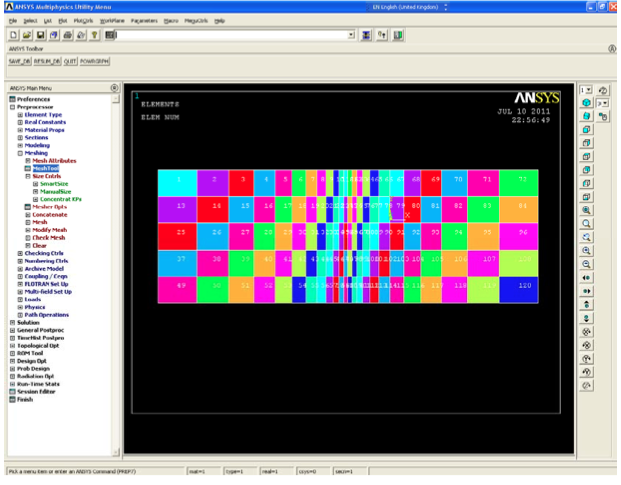The height and width of the screenshot is (485, 621).
Task: Click inside the ANSYS command input field
Action: click(231, 35)
